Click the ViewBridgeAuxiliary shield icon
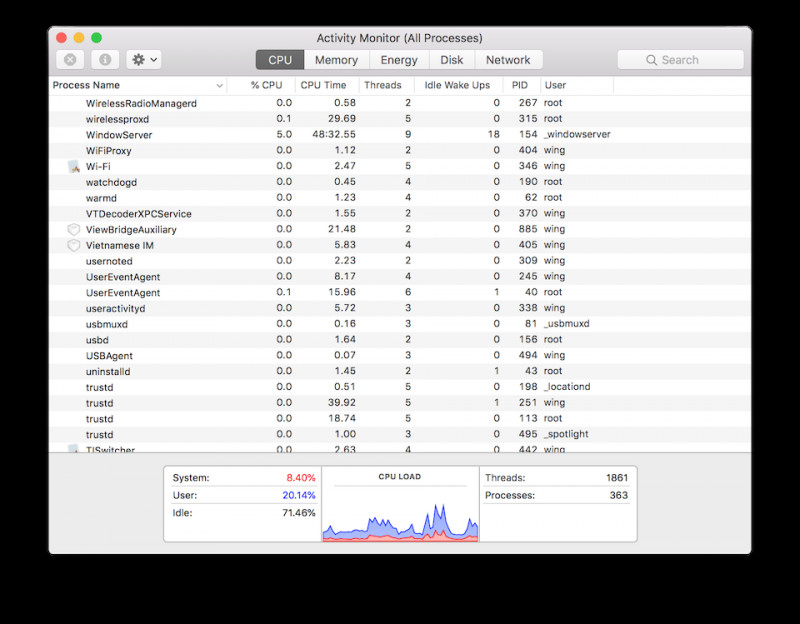 74,229
